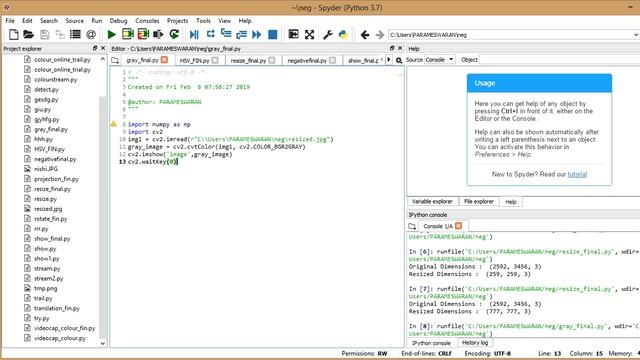Open the Search menu
This screenshot has height=360, width=640.
click(49, 20)
